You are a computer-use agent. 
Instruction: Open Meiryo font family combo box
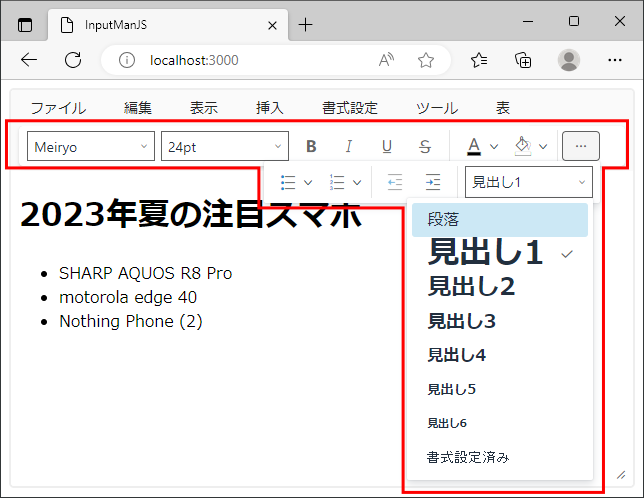(91, 146)
